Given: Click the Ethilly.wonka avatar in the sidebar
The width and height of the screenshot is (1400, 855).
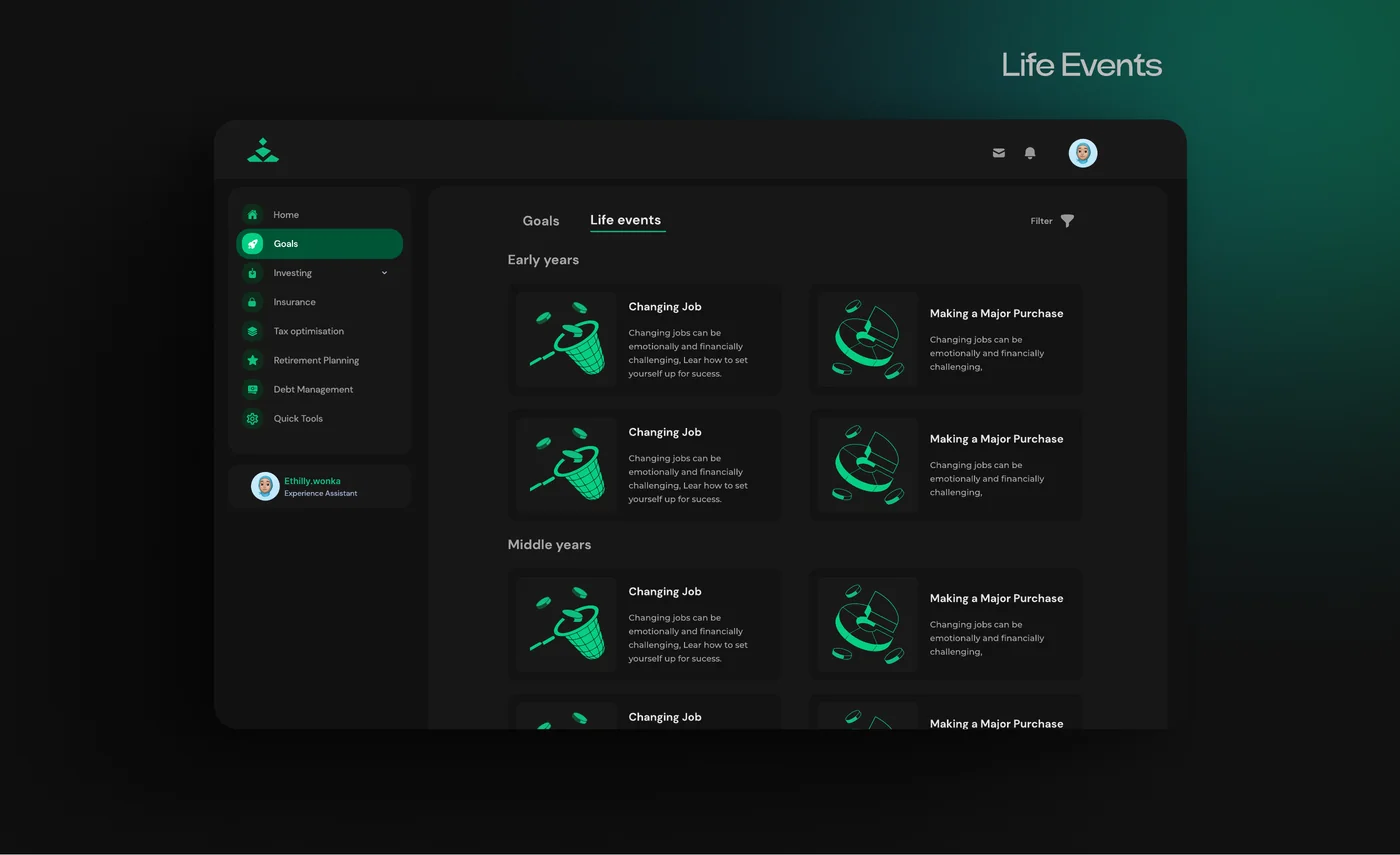Looking at the screenshot, I should (x=265, y=487).
